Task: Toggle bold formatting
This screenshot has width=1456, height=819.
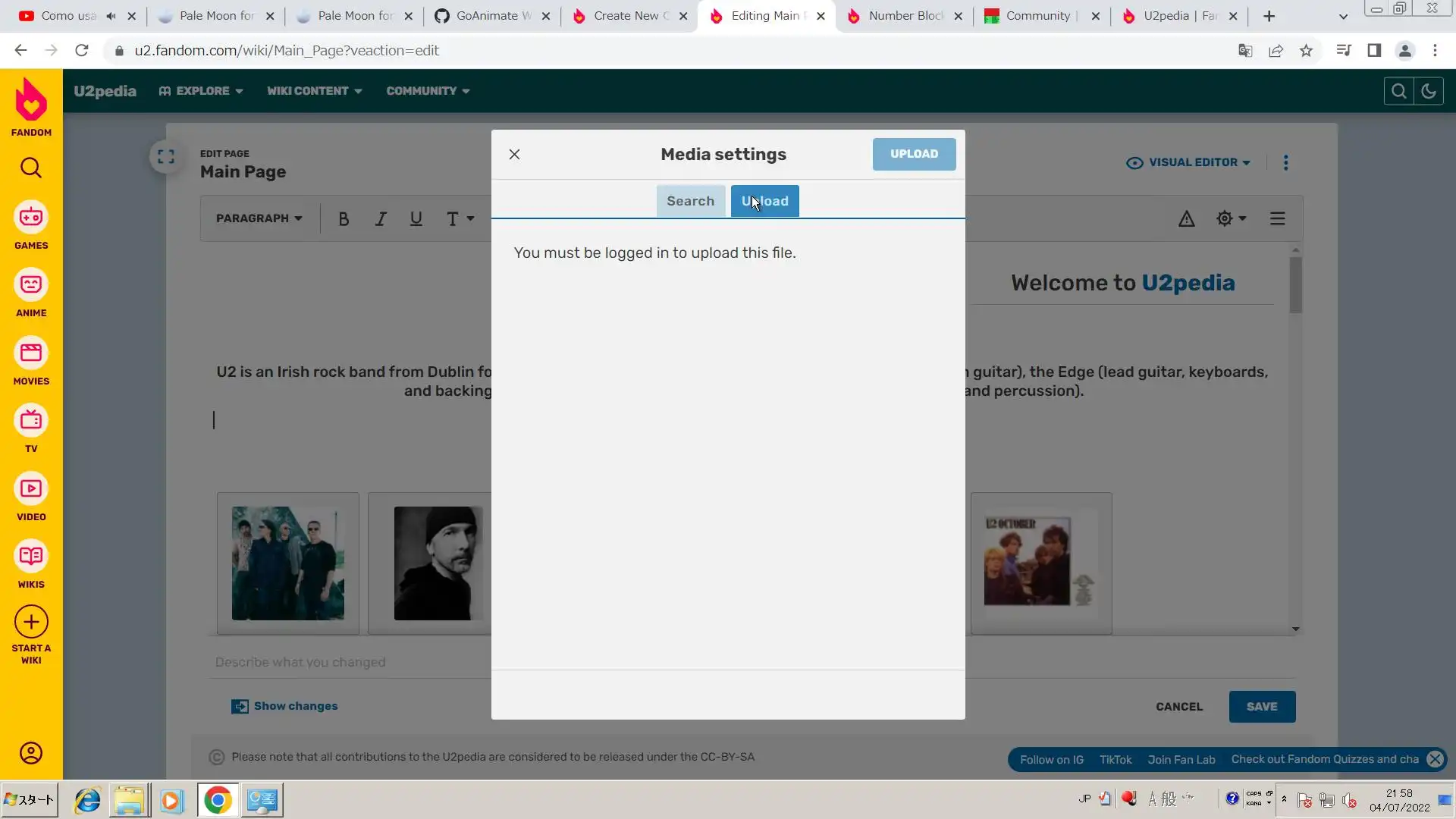Action: (x=344, y=219)
